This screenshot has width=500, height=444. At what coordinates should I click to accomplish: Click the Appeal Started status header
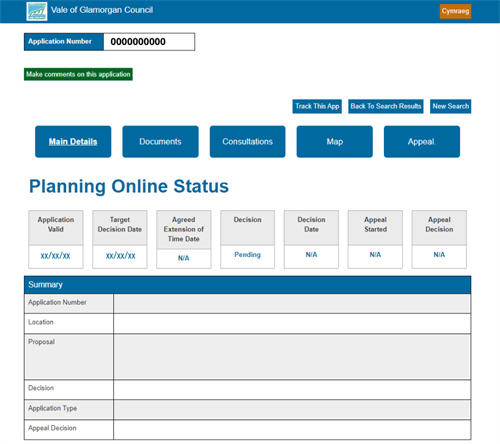[375, 228]
